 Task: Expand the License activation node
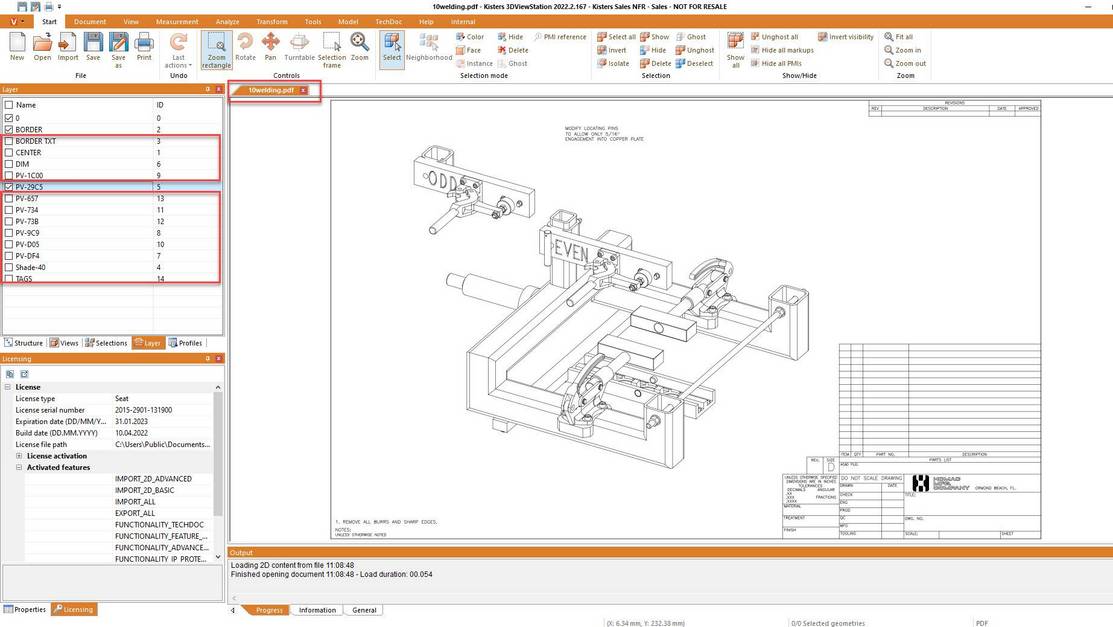point(19,456)
